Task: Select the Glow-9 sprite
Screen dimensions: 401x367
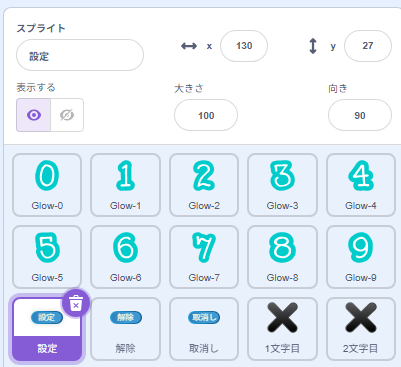Action: (361, 257)
